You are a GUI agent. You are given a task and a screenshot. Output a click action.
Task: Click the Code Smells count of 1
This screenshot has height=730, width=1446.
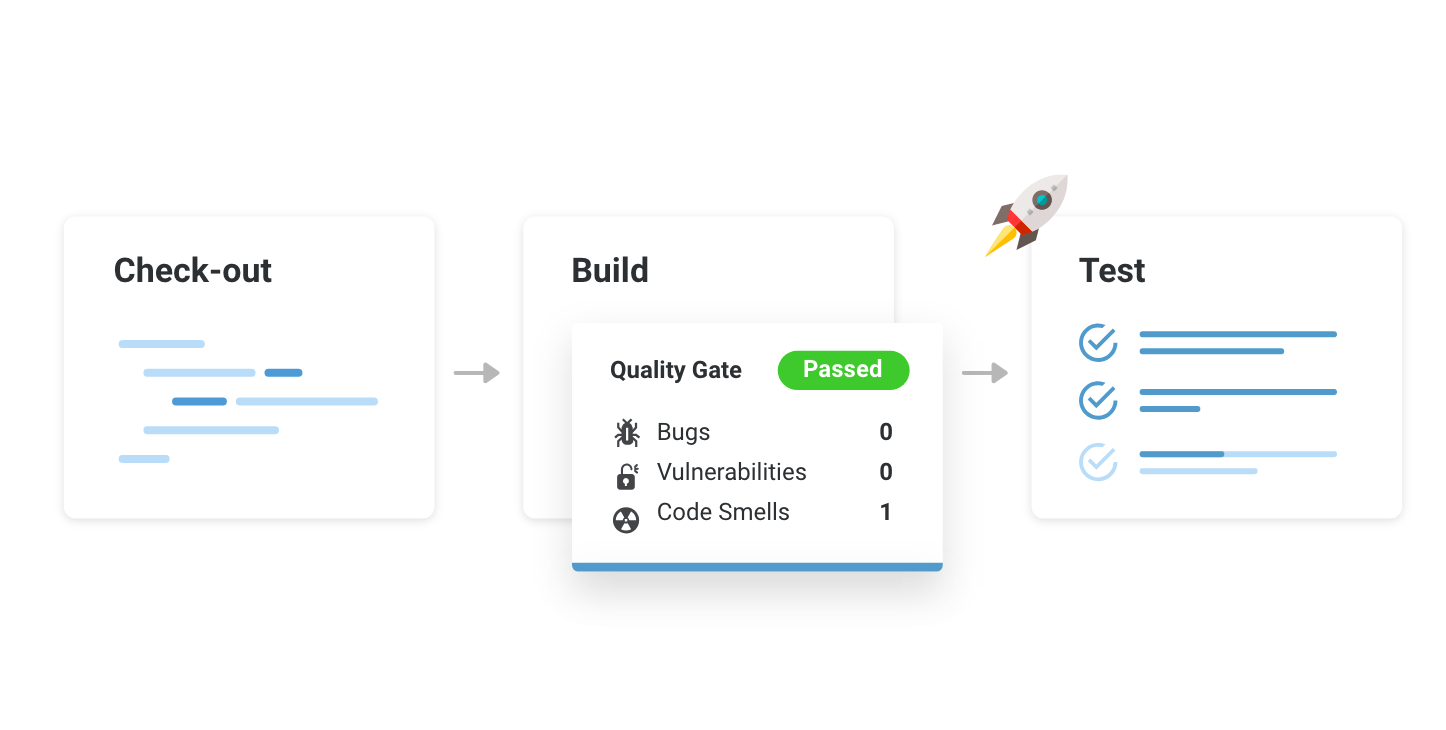point(886,512)
